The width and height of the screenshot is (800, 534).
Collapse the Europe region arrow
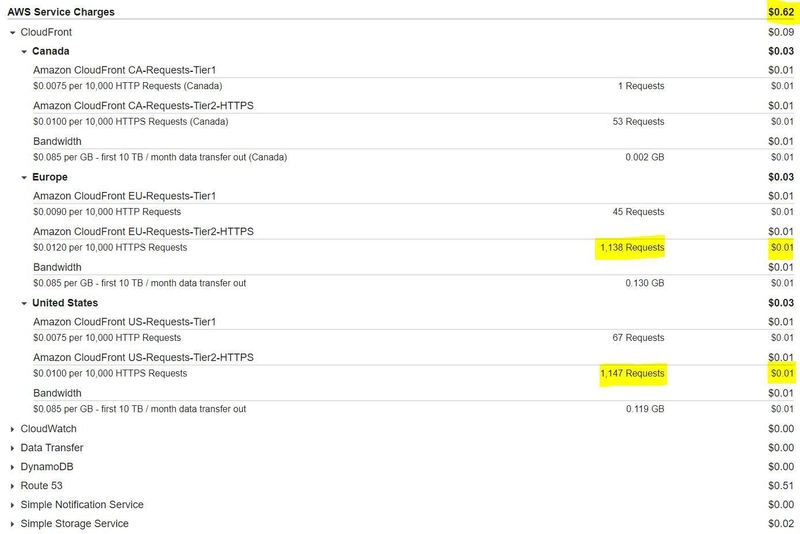[23, 177]
